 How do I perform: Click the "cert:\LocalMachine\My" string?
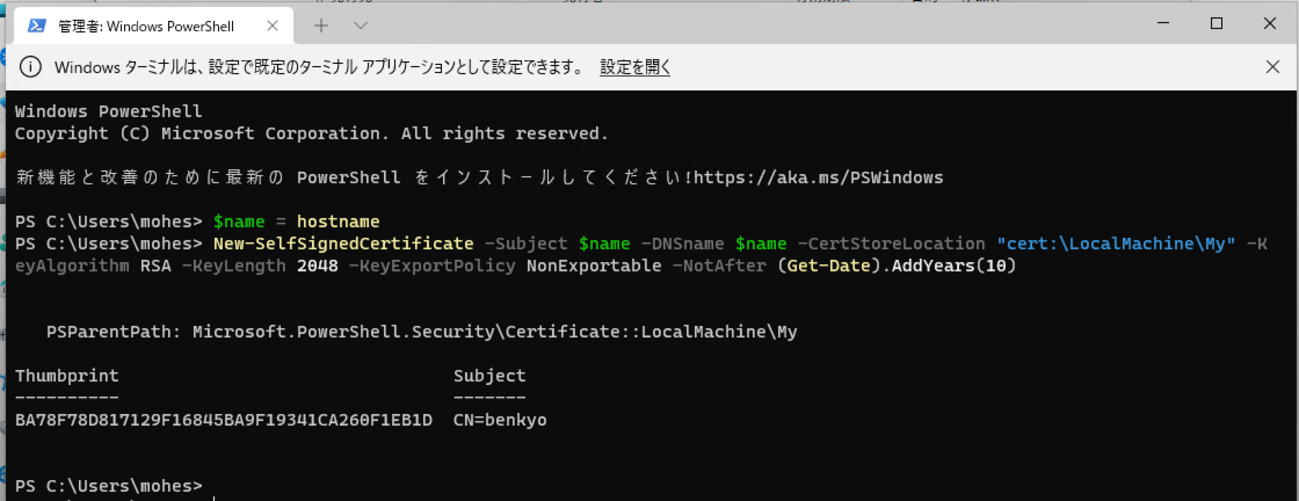pyautogui.click(x=1117, y=243)
